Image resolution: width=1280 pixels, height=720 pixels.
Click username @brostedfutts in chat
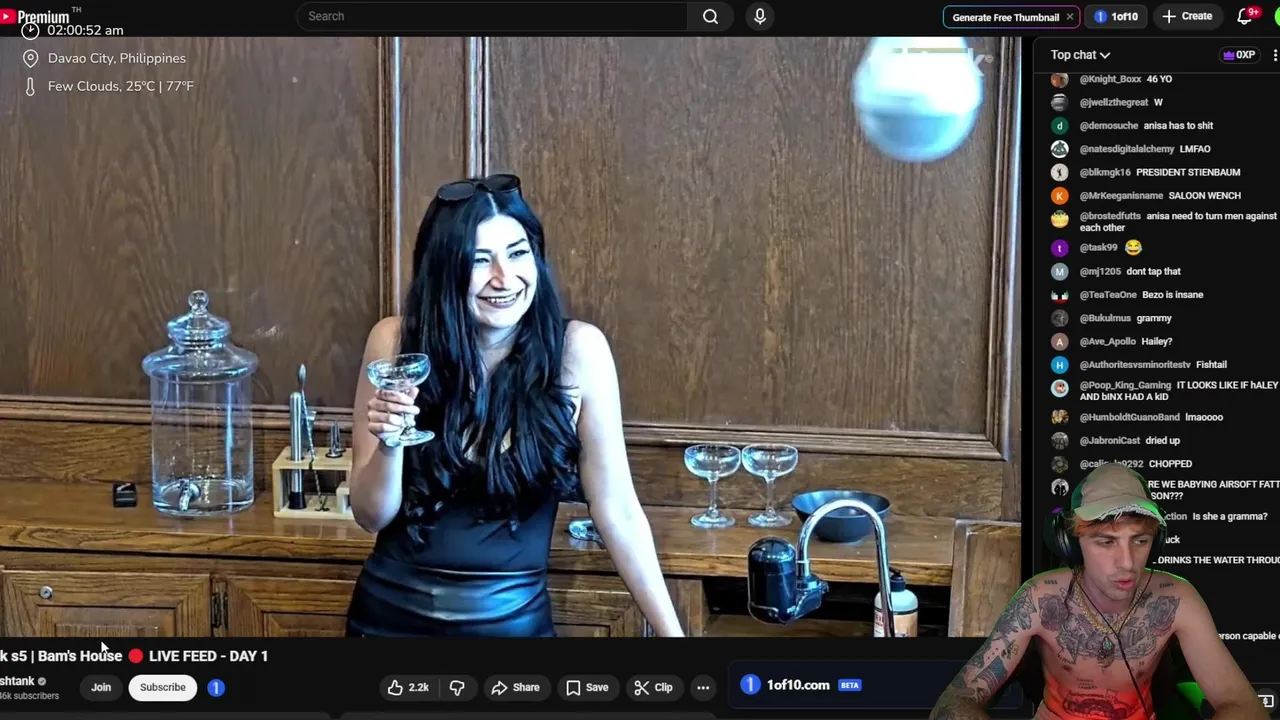[x=1110, y=216]
